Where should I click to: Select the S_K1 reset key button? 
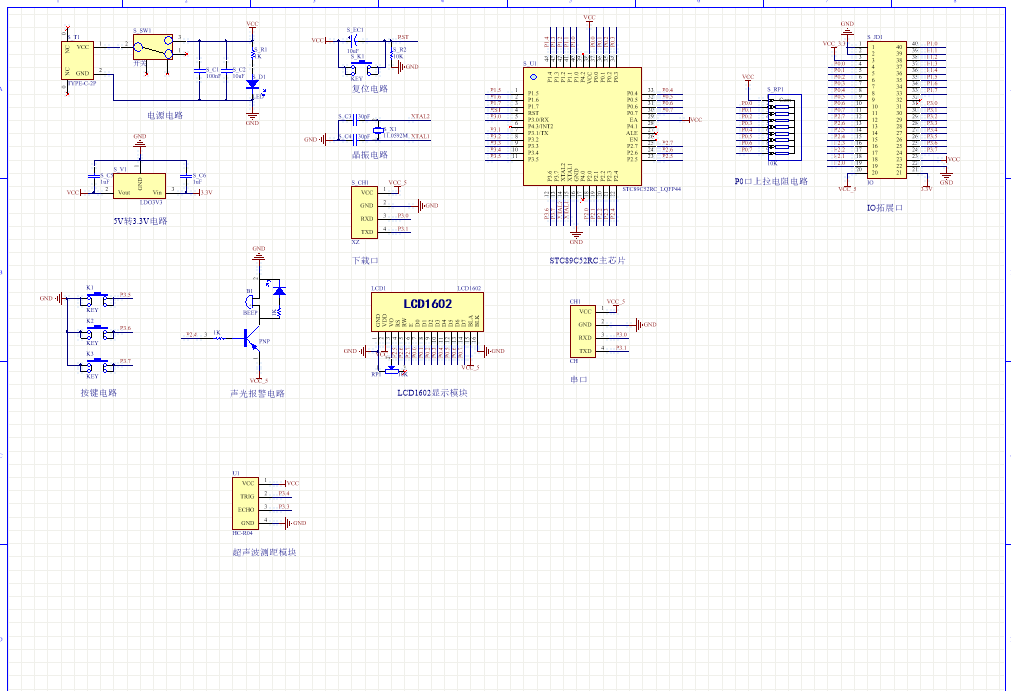[357, 67]
